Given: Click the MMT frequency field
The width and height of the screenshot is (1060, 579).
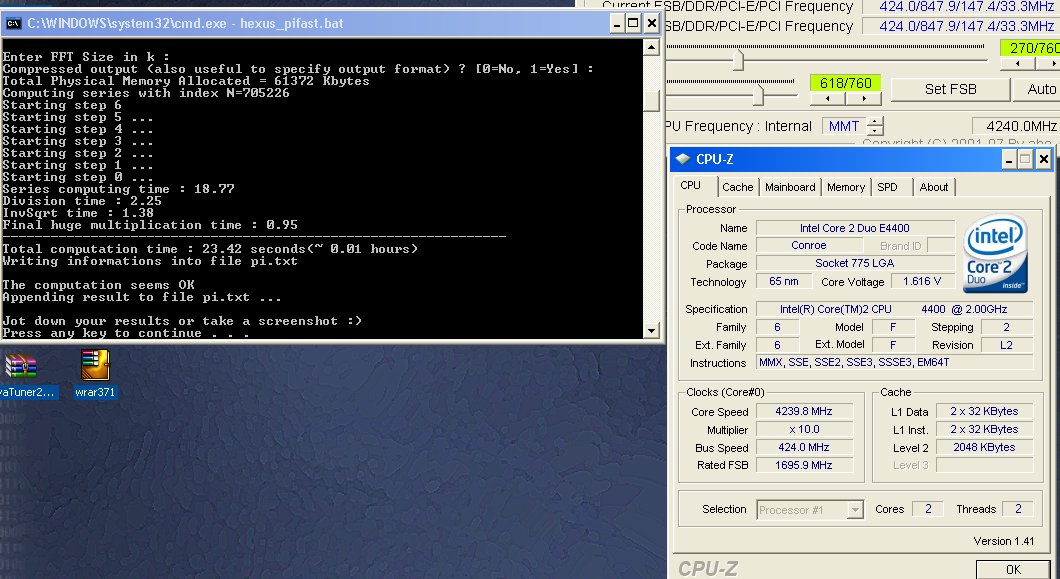Looking at the screenshot, I should click(x=844, y=126).
